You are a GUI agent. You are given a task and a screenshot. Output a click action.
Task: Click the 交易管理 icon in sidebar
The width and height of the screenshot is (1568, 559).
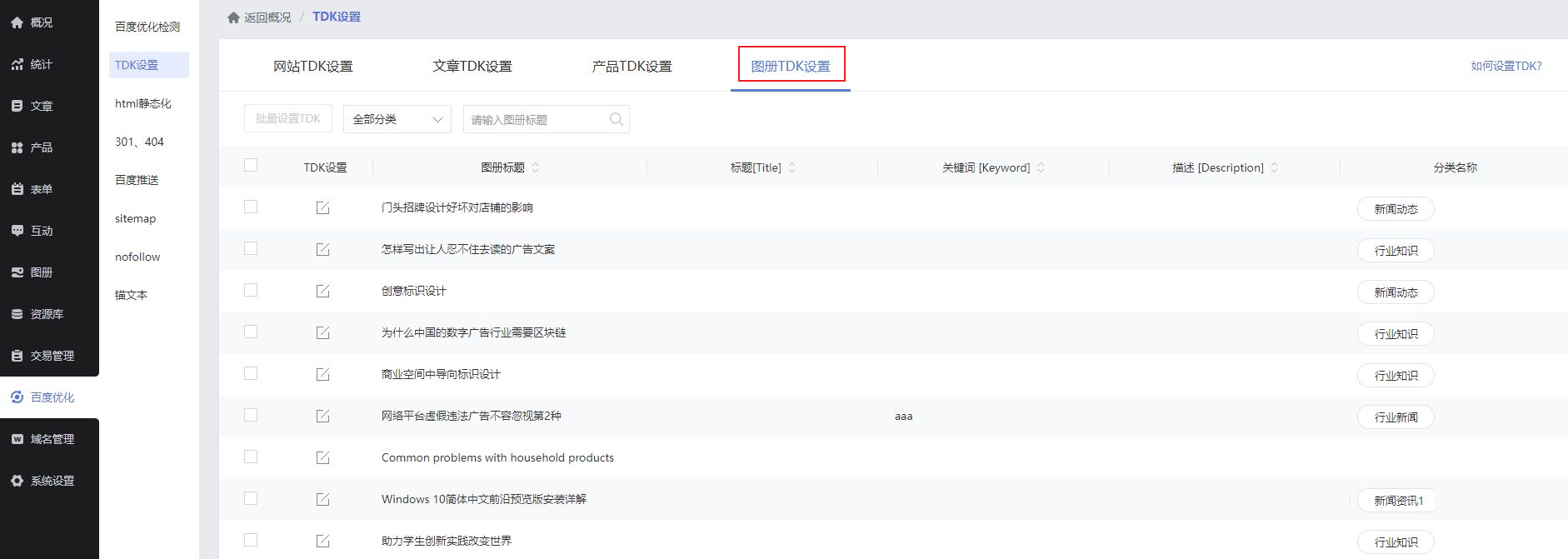[x=17, y=356]
